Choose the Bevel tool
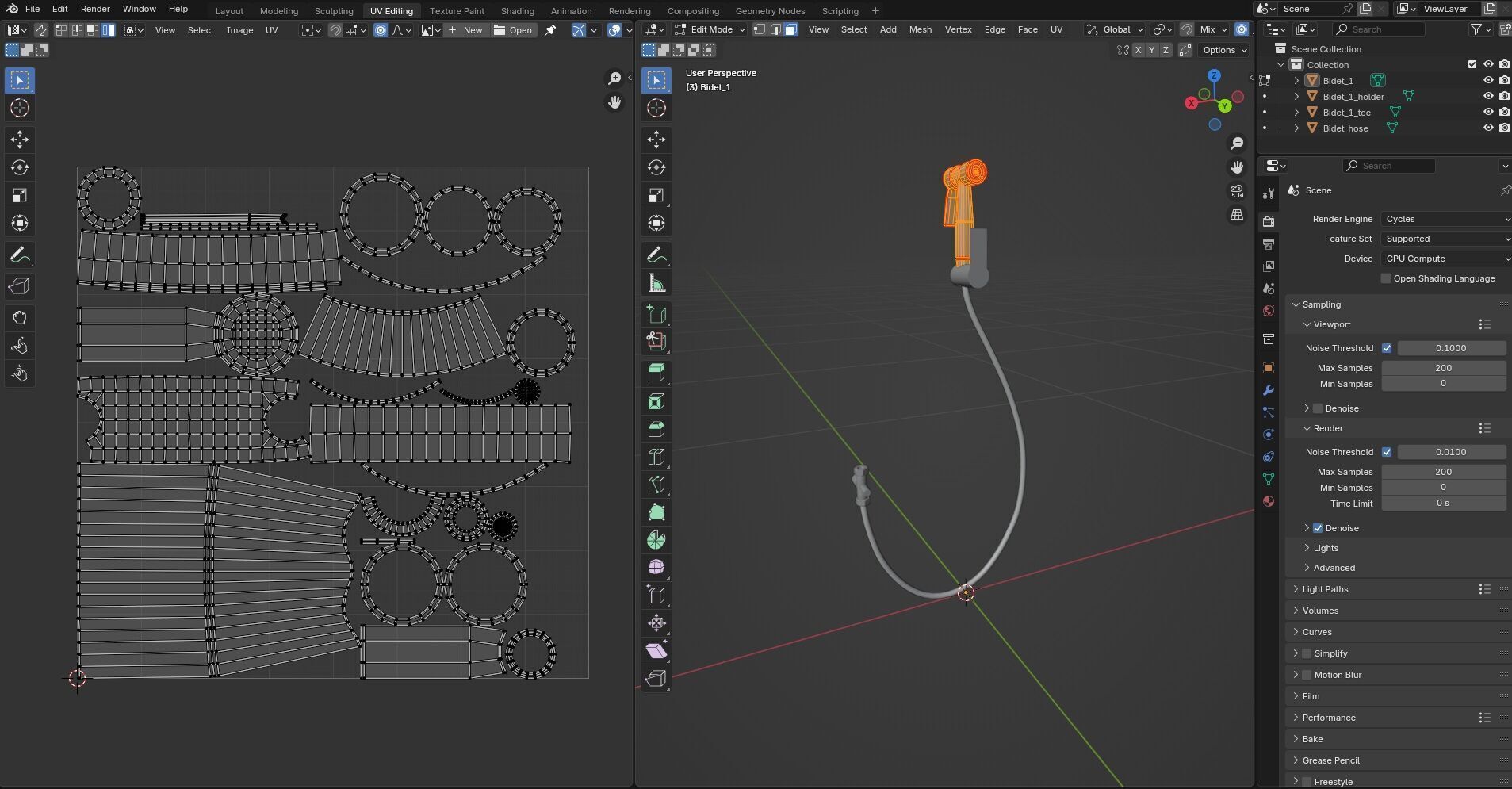The height and width of the screenshot is (789, 1512). pos(656,429)
